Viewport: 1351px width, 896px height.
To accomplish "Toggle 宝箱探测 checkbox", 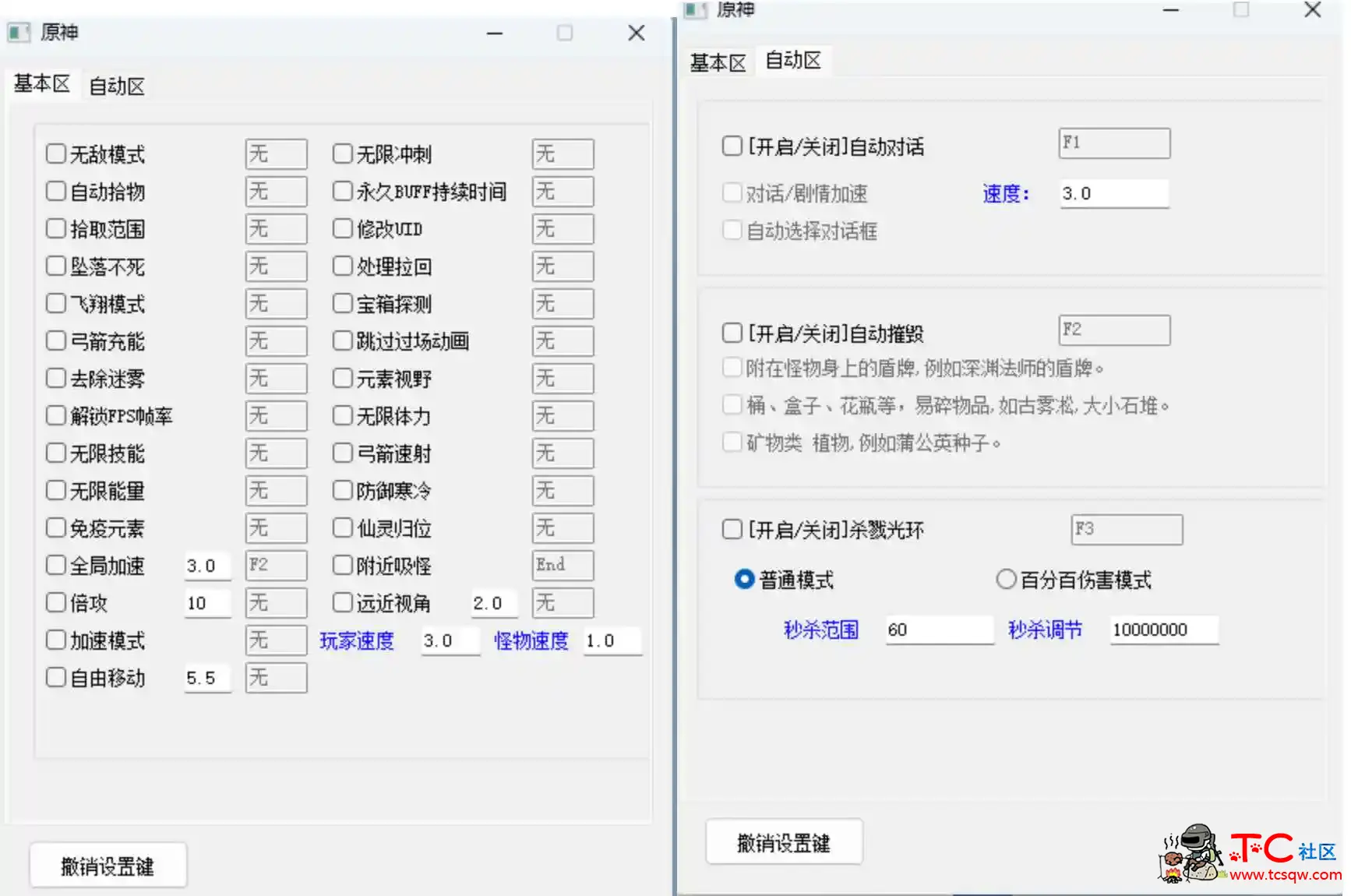I will 343,303.
